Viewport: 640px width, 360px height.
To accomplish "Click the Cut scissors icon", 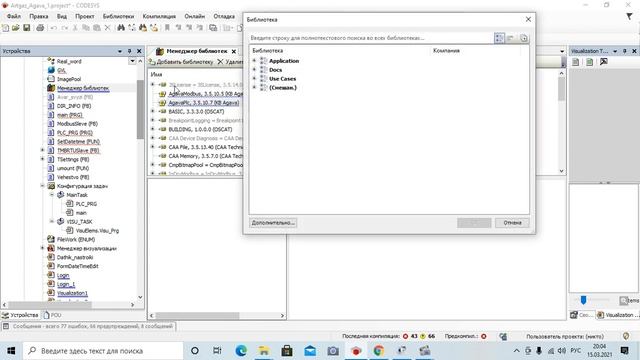I will click(x=75, y=28).
